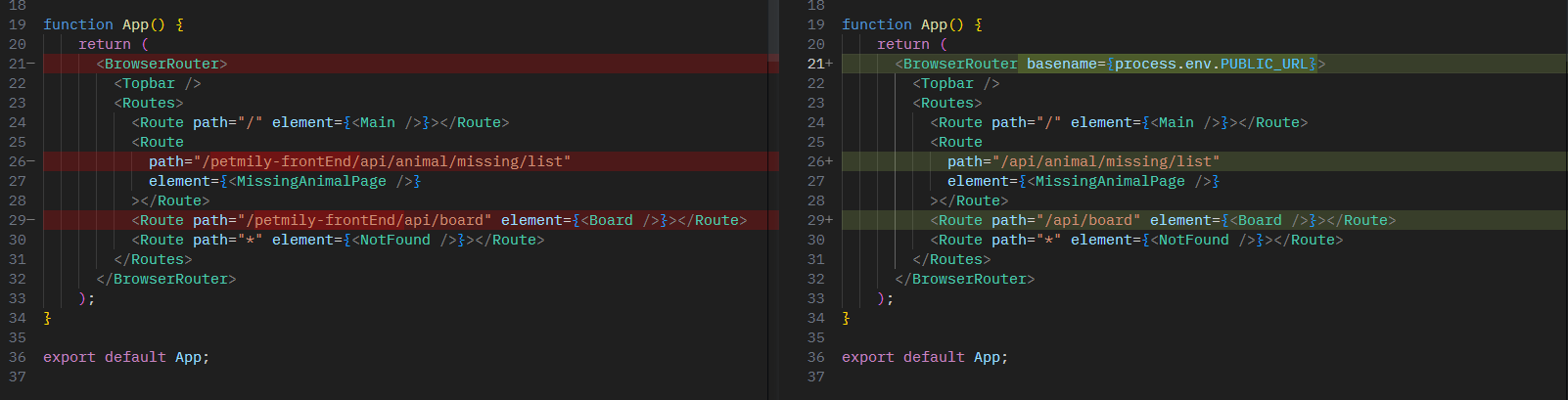Screen dimensions: 1568x400
Task: Click opening <Routes> tag on line 23, original pane
Action: click(x=149, y=103)
